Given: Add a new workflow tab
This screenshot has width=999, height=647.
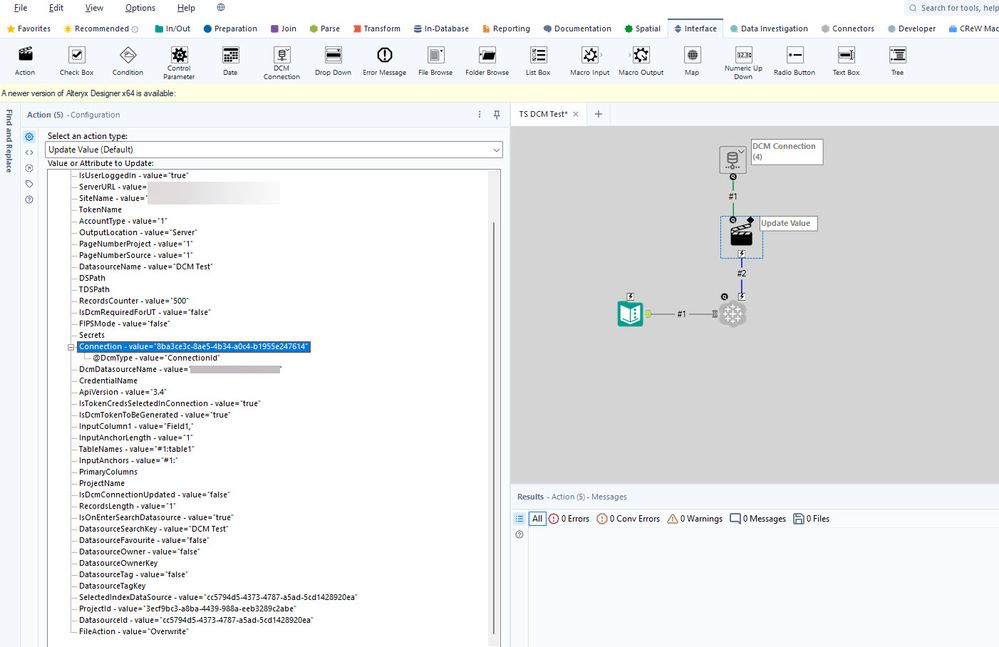Looking at the screenshot, I should 598,114.
